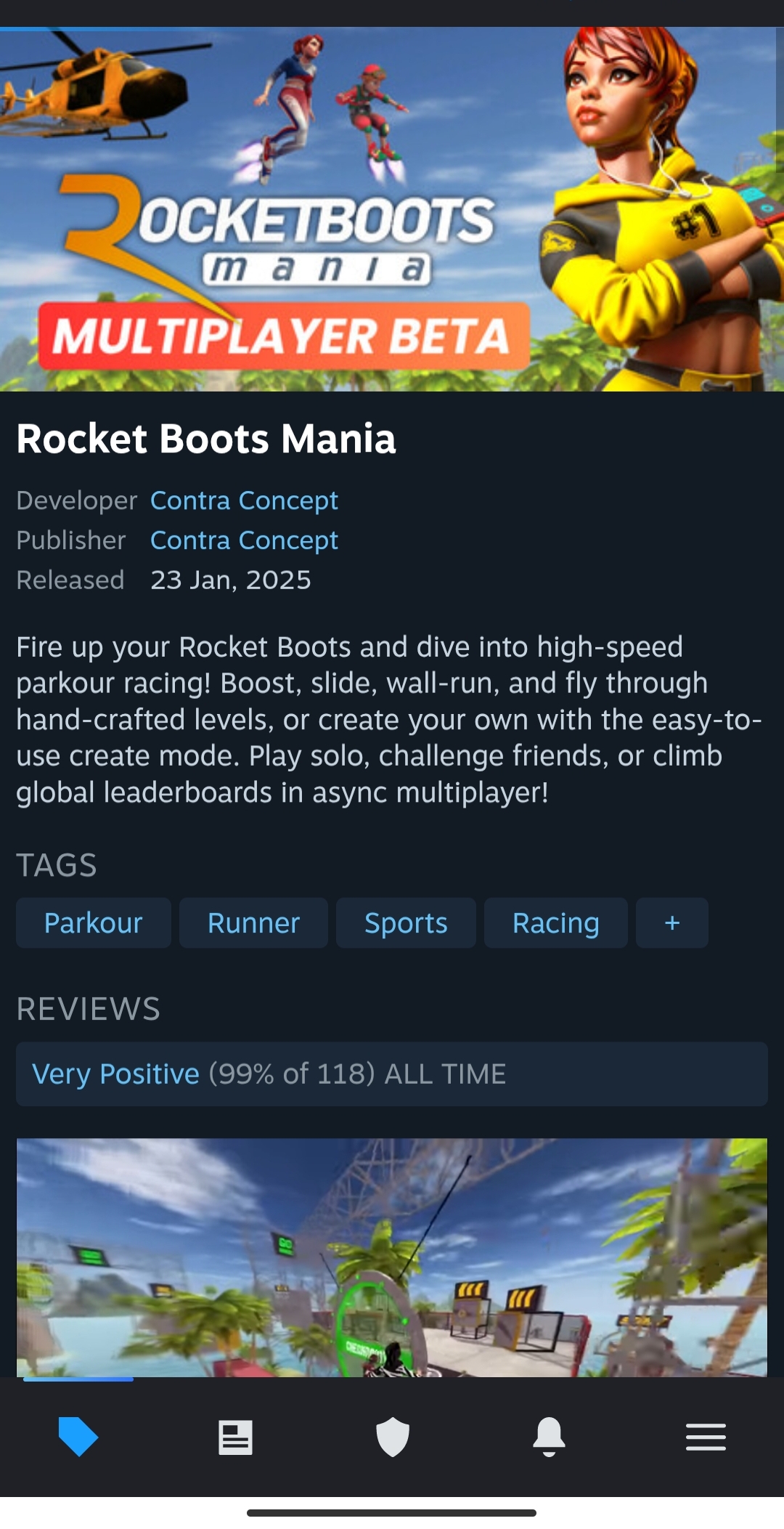The height and width of the screenshot is (1529, 784).
Task: Click the release date 23 Jan, 2025
Action: [231, 580]
